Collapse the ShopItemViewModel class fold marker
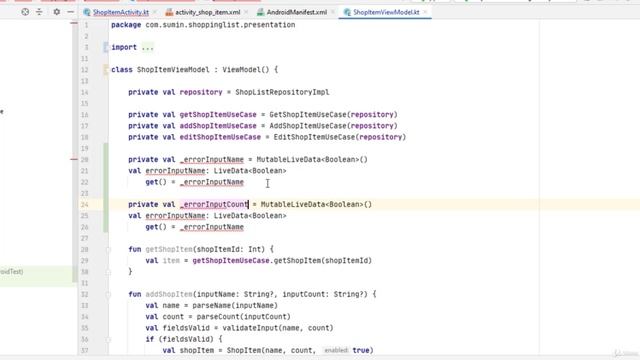The width and height of the screenshot is (640, 360). click(x=106, y=70)
